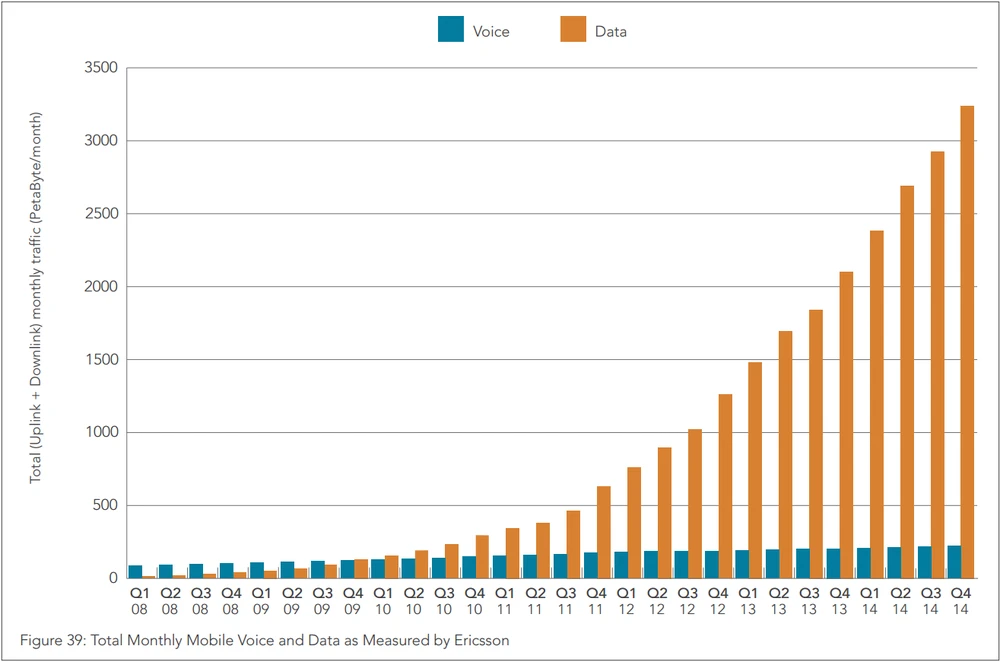The height and width of the screenshot is (662, 1000).
Task: Click the orange Data bar for Q1 13
Action: [755, 470]
